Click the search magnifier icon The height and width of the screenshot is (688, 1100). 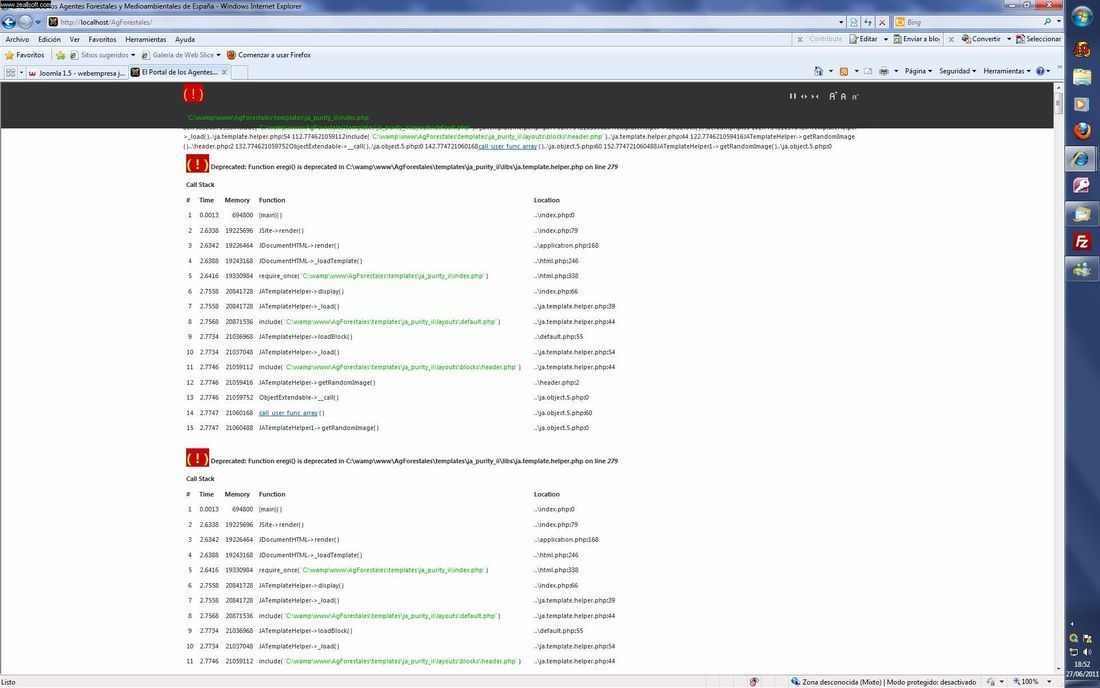coord(1047,22)
